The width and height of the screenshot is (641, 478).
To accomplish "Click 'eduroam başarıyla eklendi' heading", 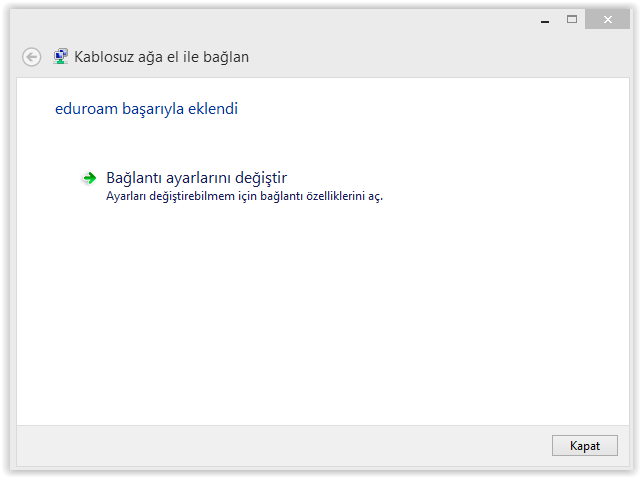I will pos(146,109).
